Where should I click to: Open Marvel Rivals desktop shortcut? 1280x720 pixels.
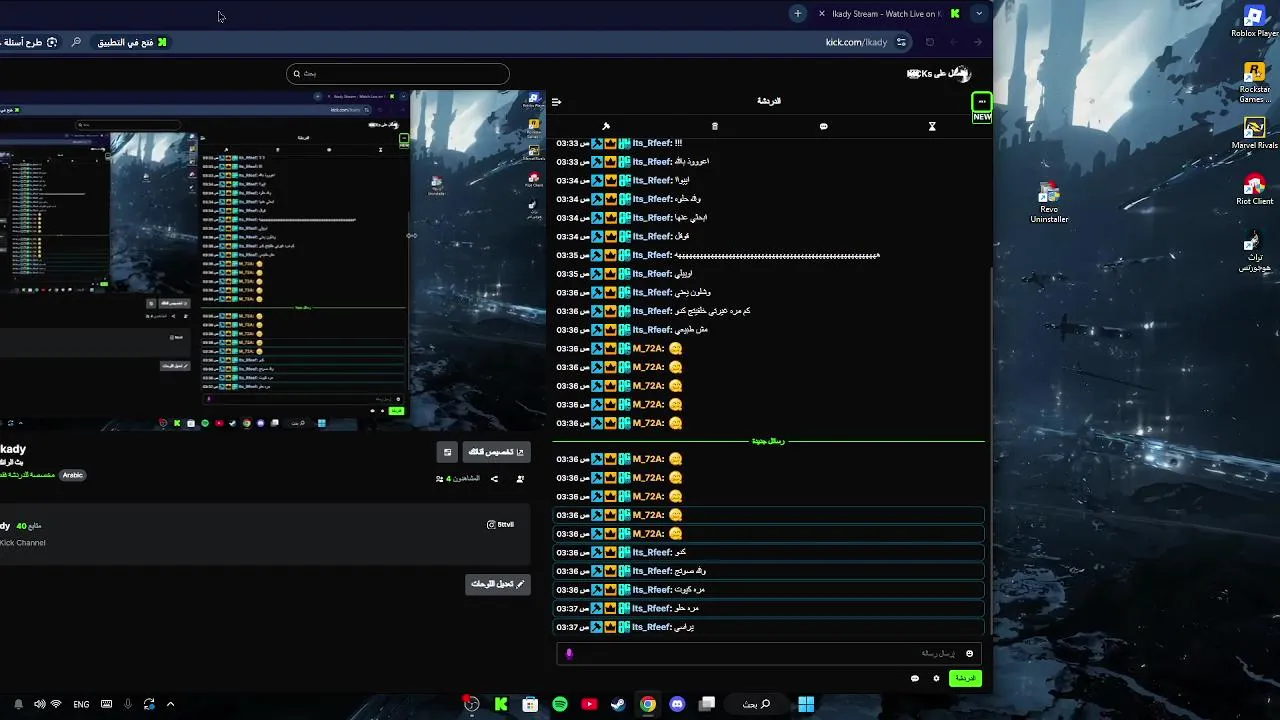[1254, 134]
